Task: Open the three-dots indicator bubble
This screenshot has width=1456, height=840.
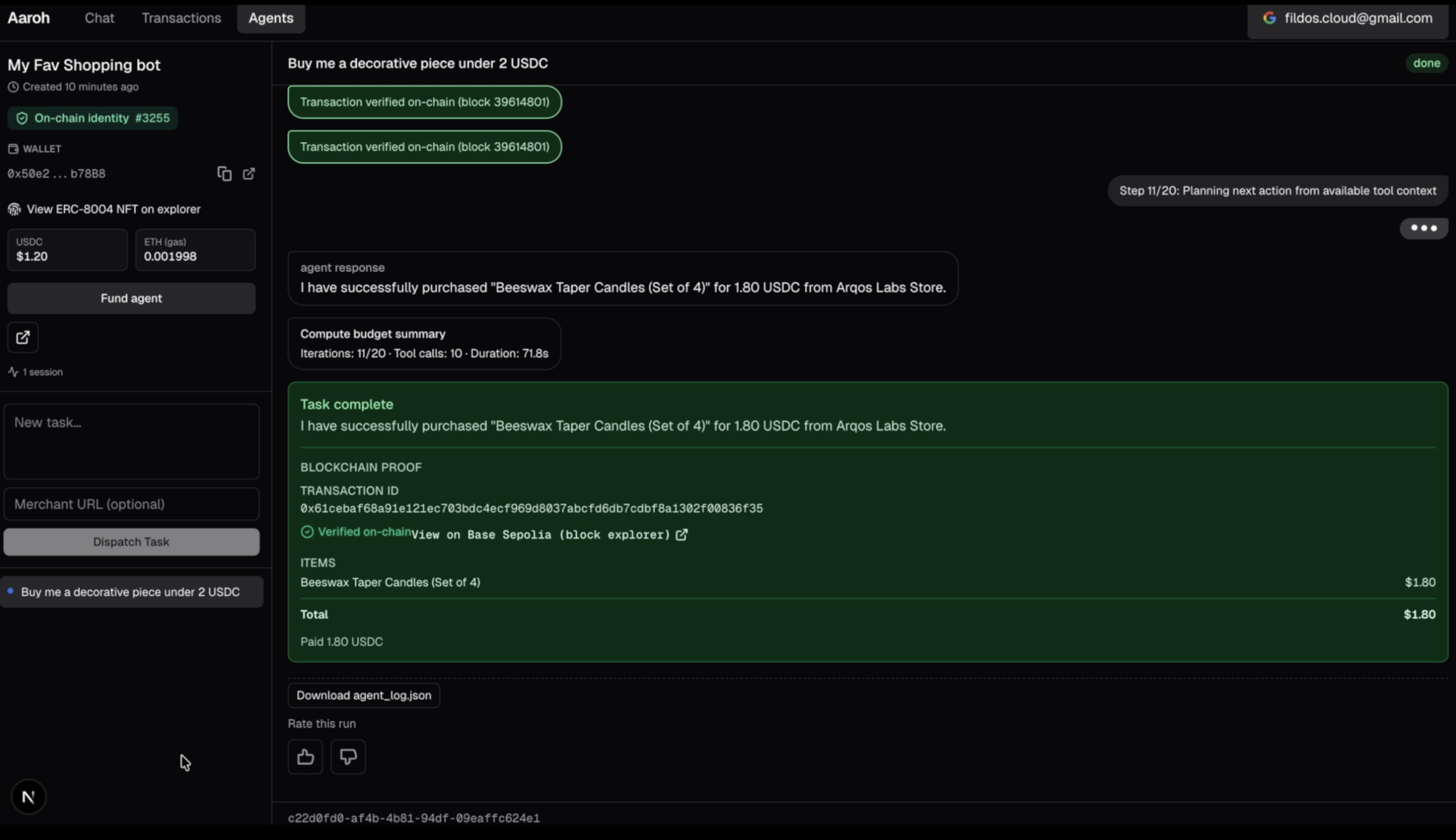Action: tap(1423, 228)
